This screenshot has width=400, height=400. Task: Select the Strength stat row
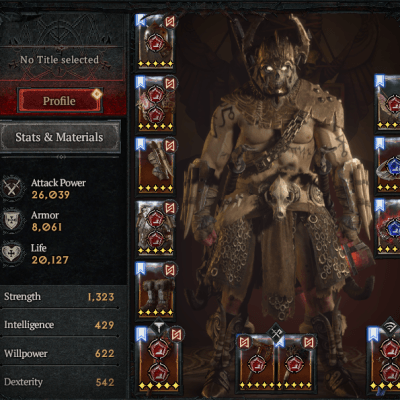pos(59,297)
